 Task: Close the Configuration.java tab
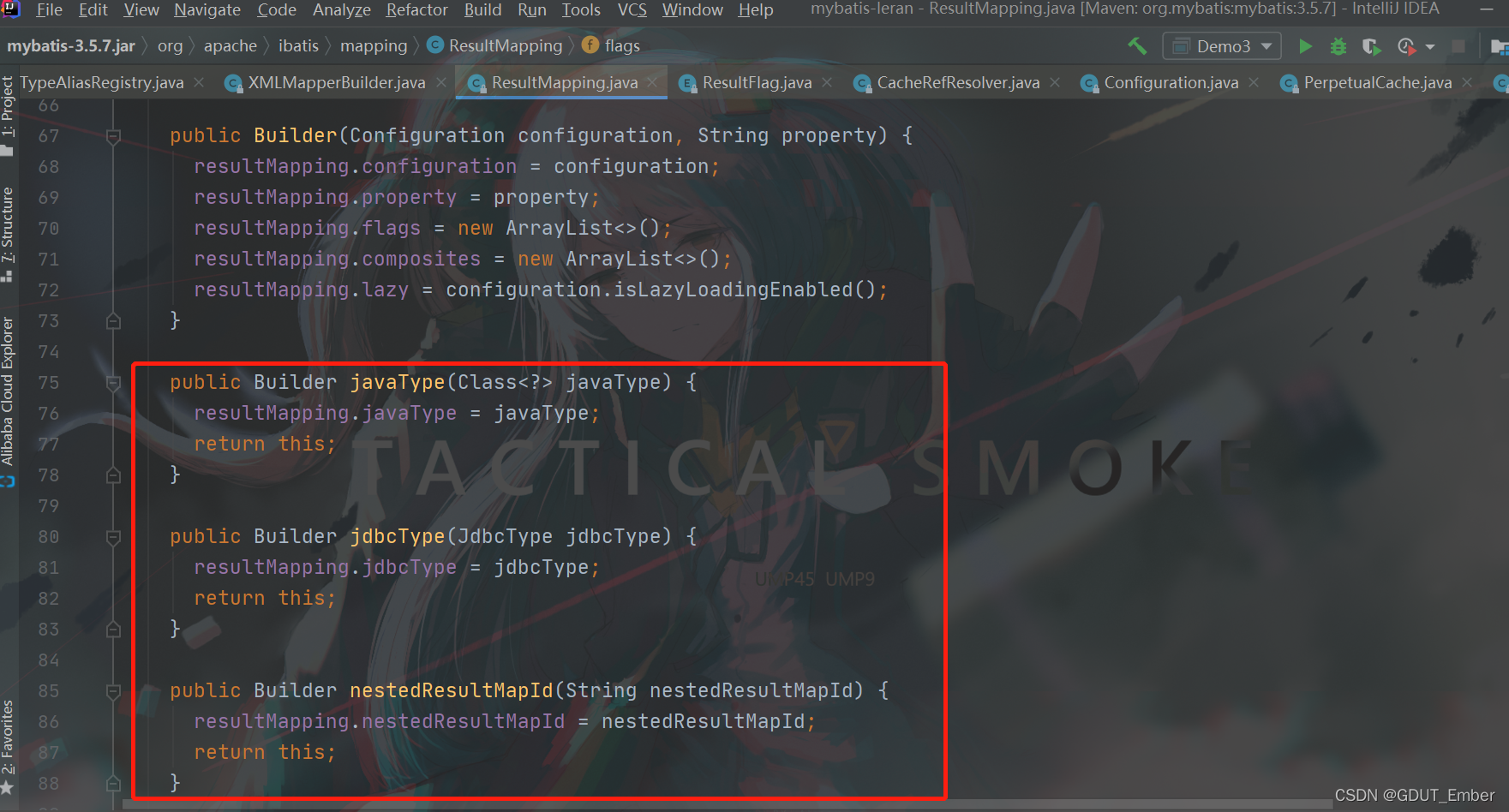pyautogui.click(x=1254, y=82)
